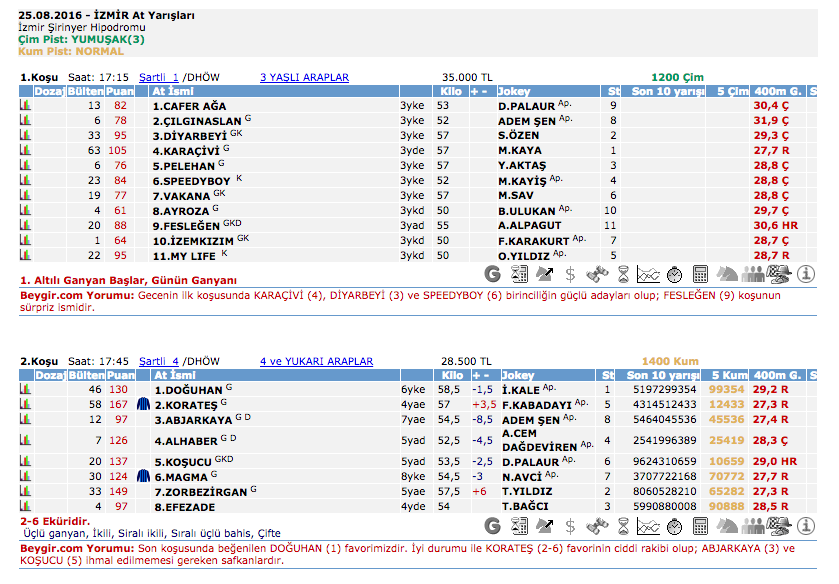This screenshot has height=584, width=839.
Task: Open bar chart icon beside CAFER AĞA
Action: [26, 105]
